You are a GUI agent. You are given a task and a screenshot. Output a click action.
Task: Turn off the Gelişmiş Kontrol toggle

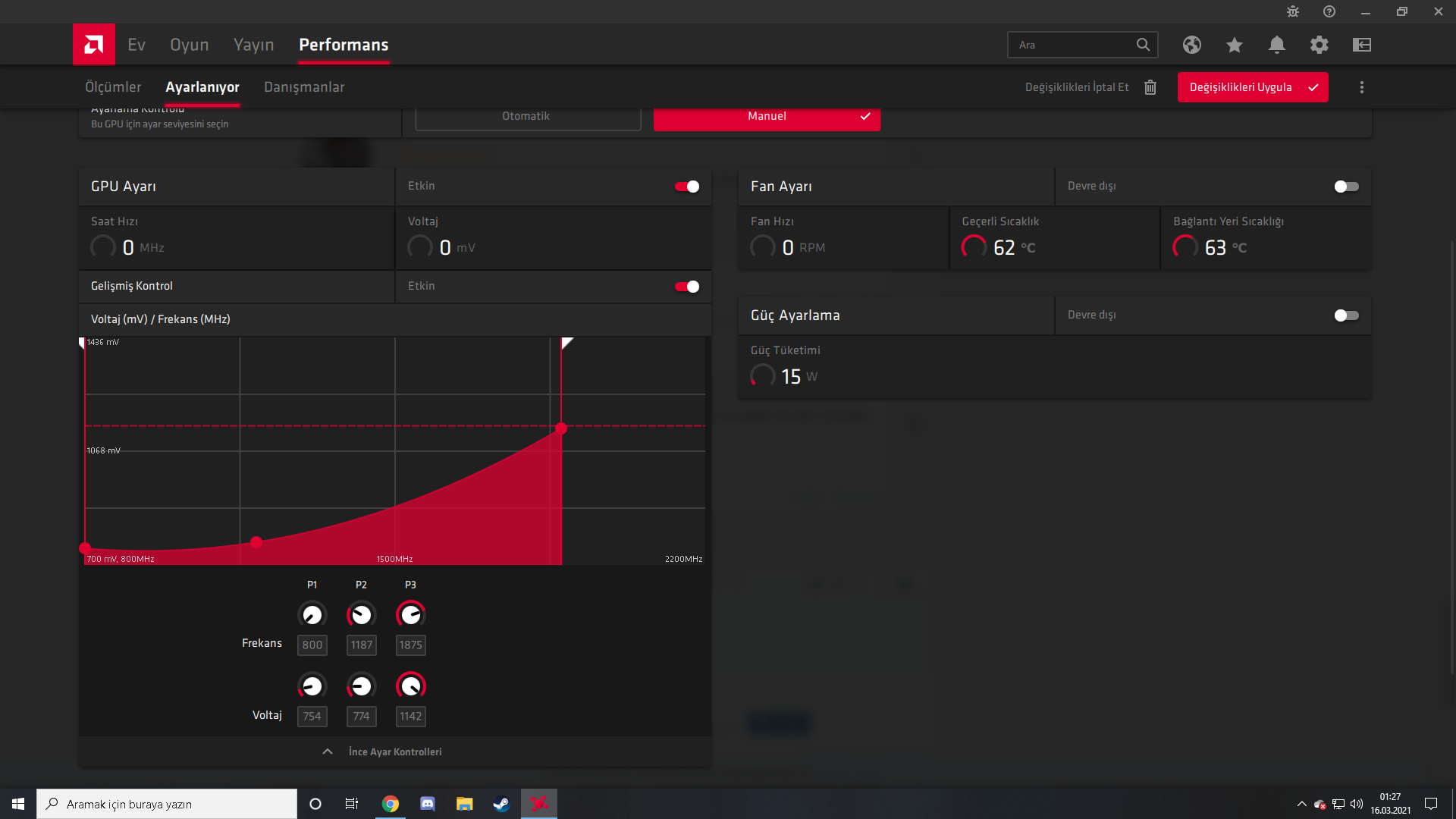687,287
